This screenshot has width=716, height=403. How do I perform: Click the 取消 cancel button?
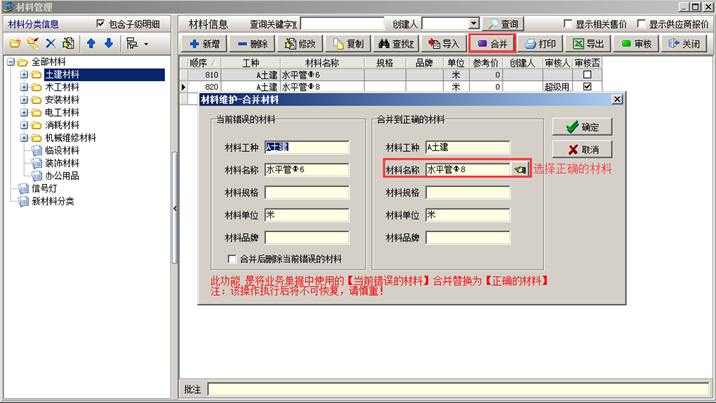coord(582,150)
